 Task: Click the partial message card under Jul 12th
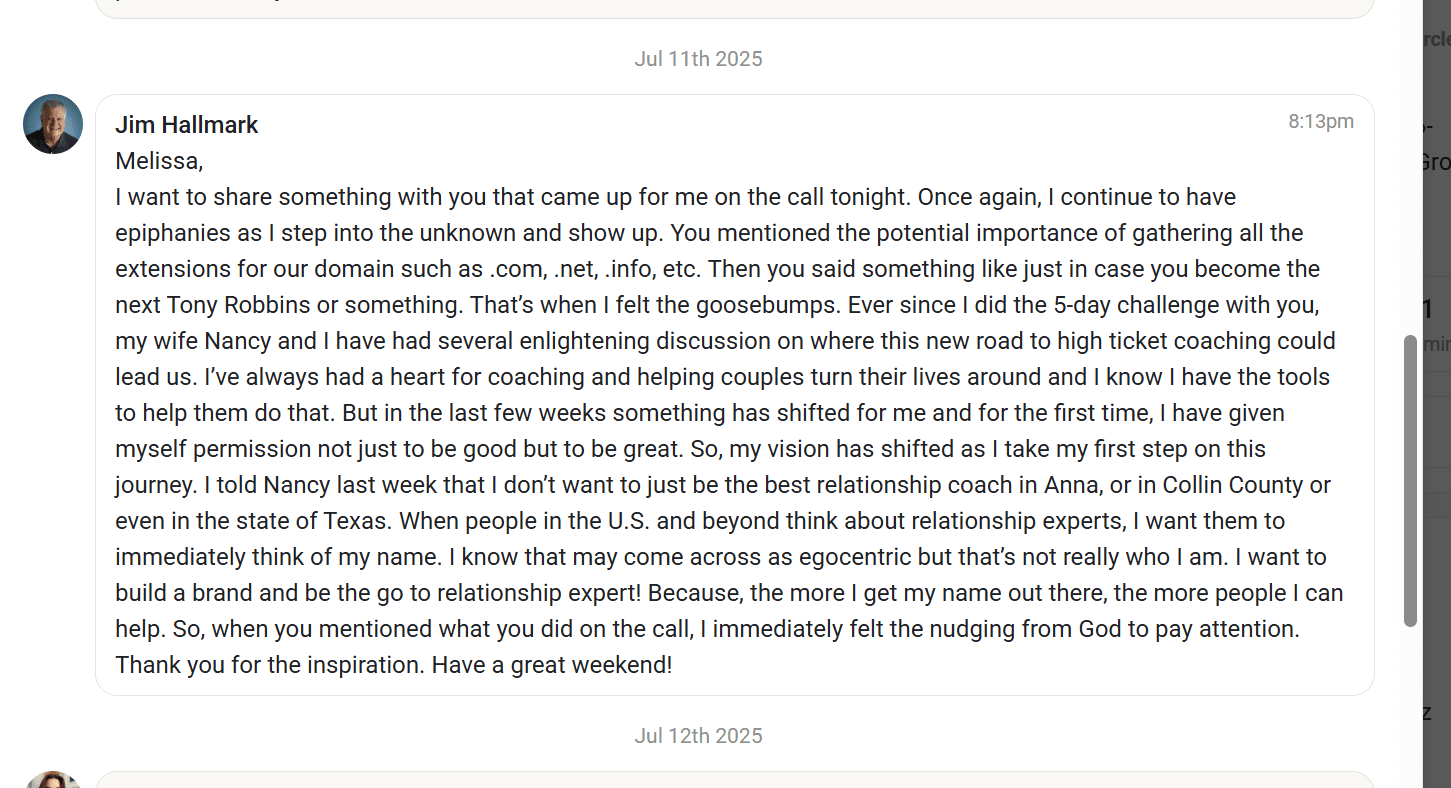pos(734,780)
